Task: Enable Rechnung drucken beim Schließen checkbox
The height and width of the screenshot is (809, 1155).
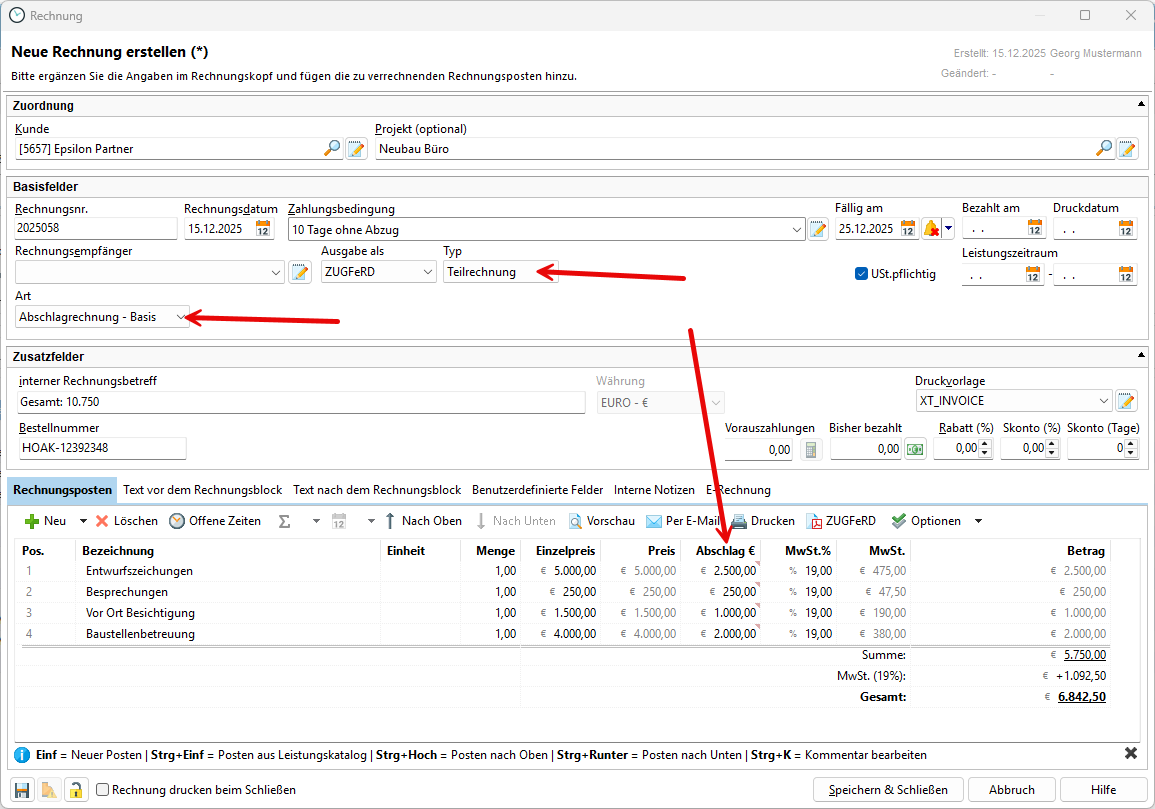Action: click(x=102, y=789)
